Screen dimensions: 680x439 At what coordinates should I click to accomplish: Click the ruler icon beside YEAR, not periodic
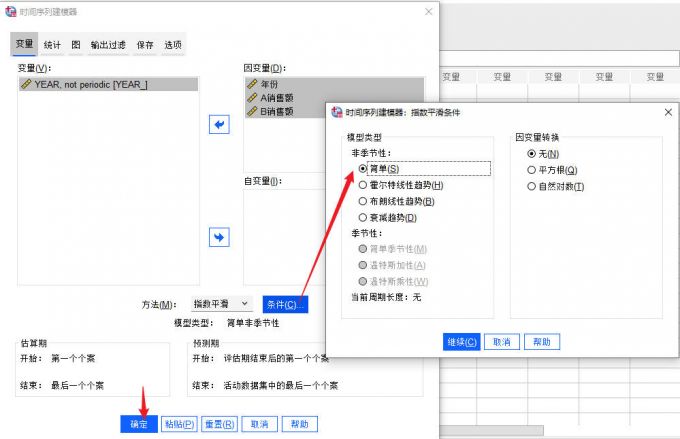pos(26,84)
